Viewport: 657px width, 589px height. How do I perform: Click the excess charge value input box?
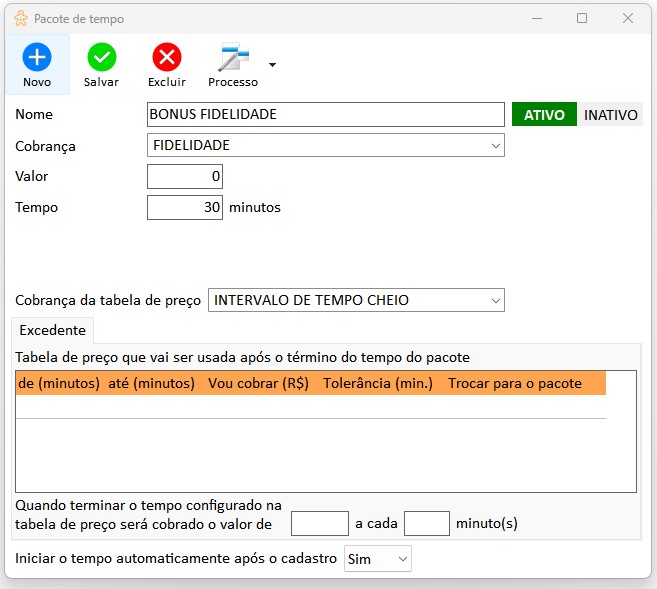[x=319, y=523]
